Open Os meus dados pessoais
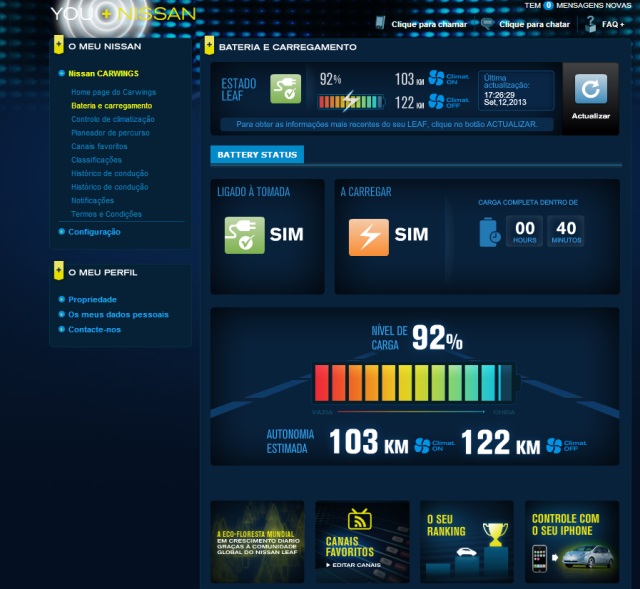The image size is (640, 589). tap(118, 315)
